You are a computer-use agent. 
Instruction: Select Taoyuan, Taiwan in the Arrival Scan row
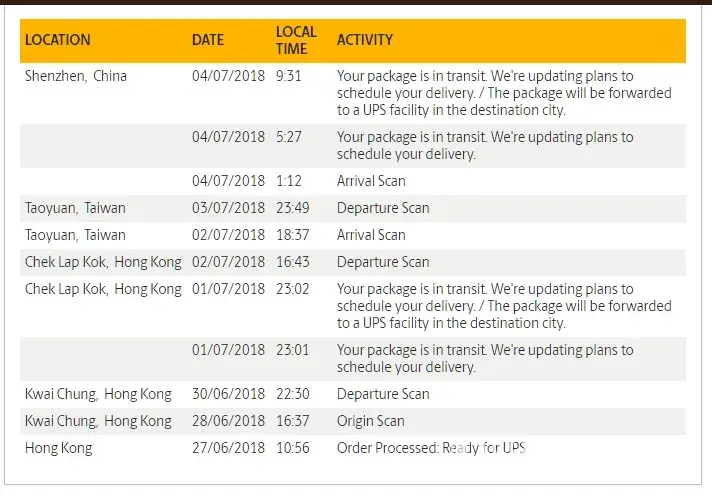tap(76, 235)
